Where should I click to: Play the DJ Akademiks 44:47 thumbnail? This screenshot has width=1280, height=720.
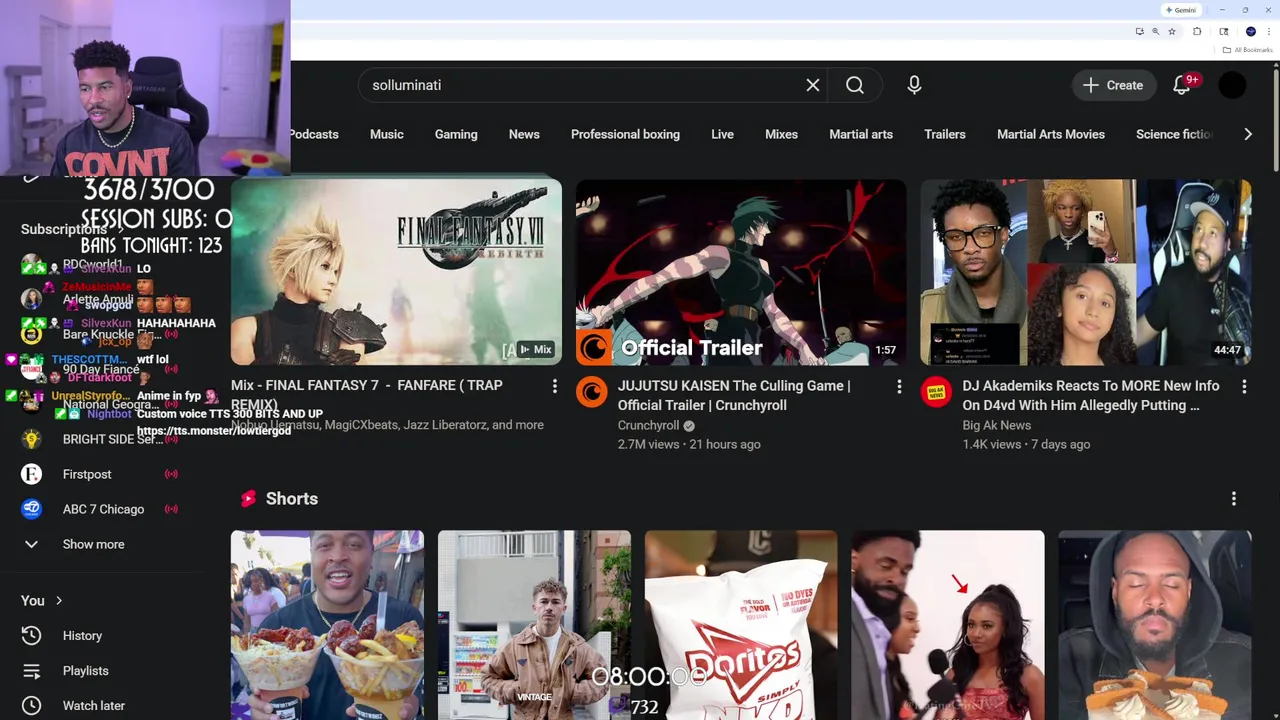click(1086, 272)
